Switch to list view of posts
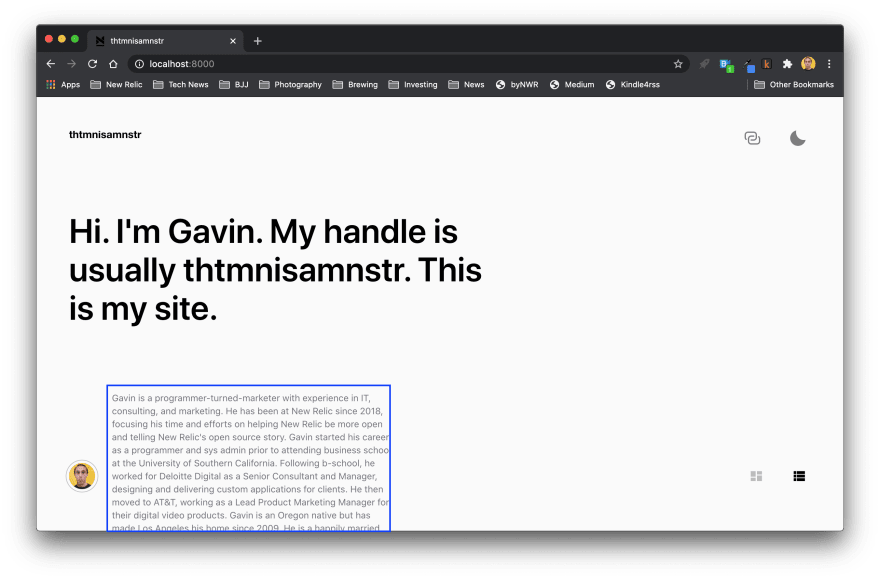The height and width of the screenshot is (579, 880). 799,476
